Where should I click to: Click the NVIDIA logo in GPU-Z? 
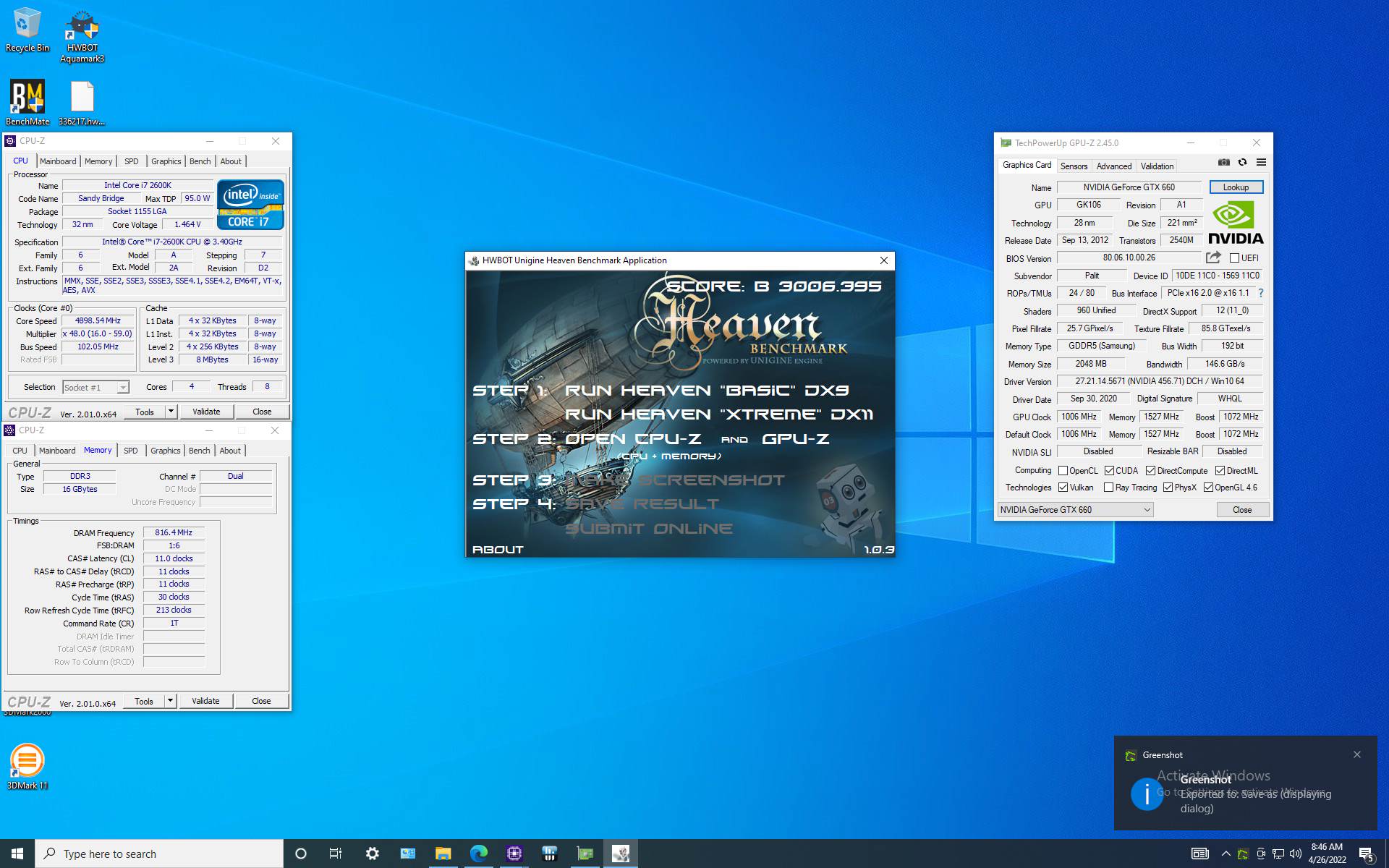1236,223
